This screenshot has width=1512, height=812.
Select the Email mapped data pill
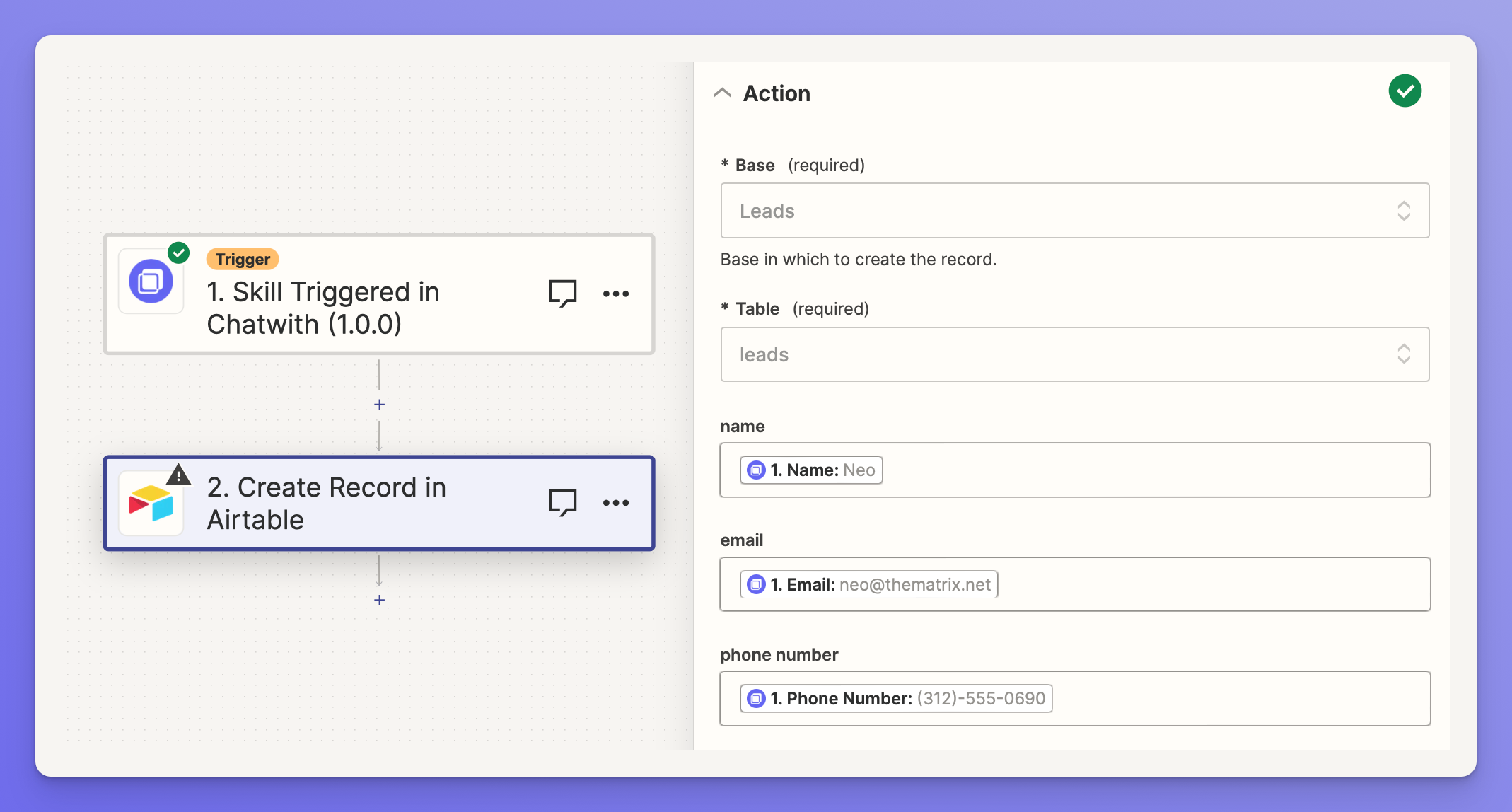pos(868,585)
